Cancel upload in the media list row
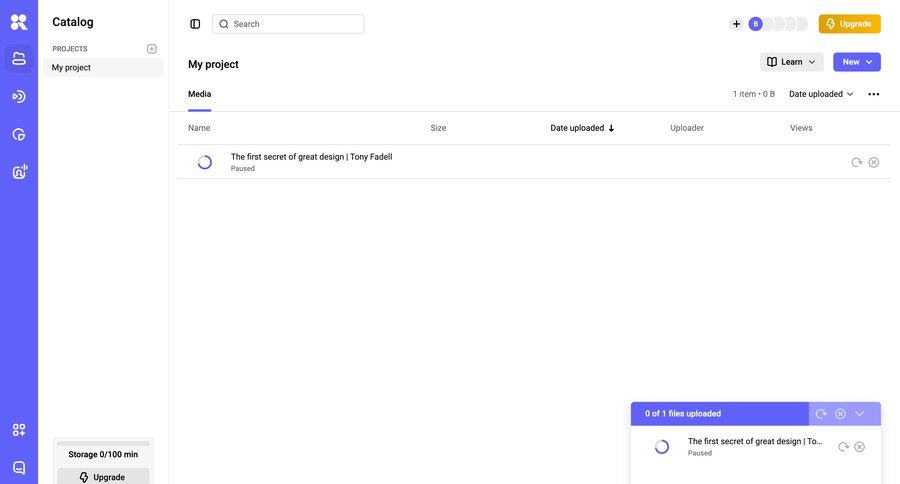Viewport: 900px width, 484px height. point(874,162)
